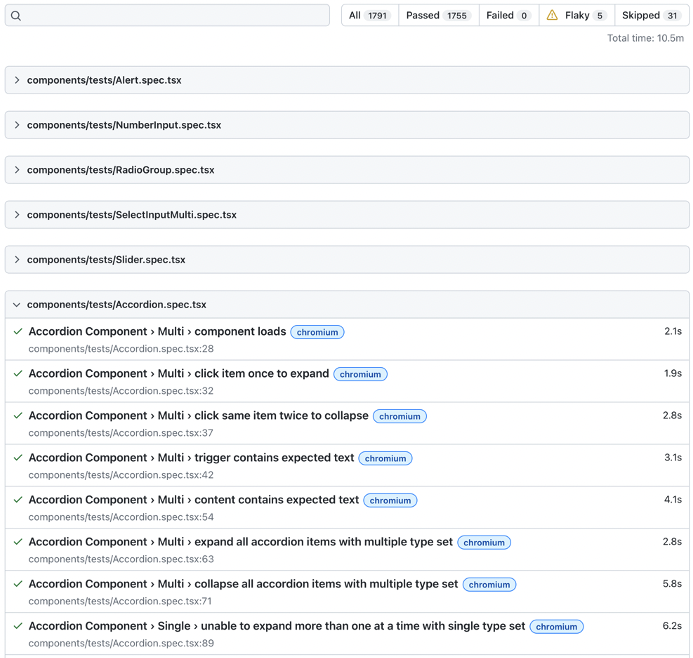Click passed checkmark of 'click same item twice' test
693x658 pixels.
pos(18,415)
